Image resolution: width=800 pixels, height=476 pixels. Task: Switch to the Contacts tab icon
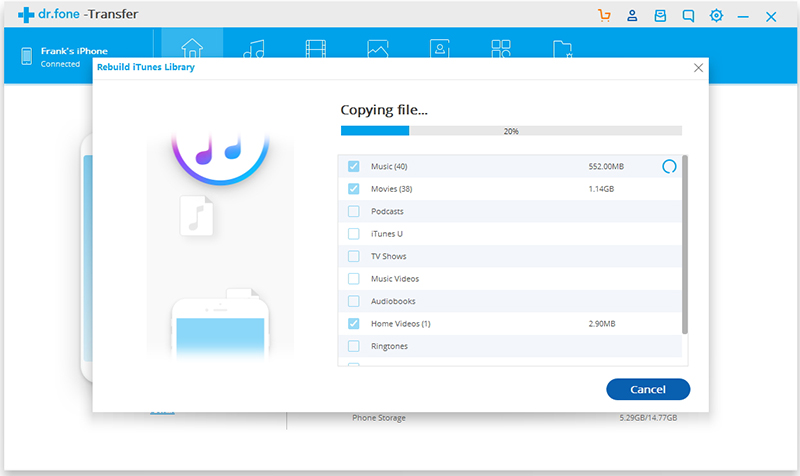tap(440, 48)
